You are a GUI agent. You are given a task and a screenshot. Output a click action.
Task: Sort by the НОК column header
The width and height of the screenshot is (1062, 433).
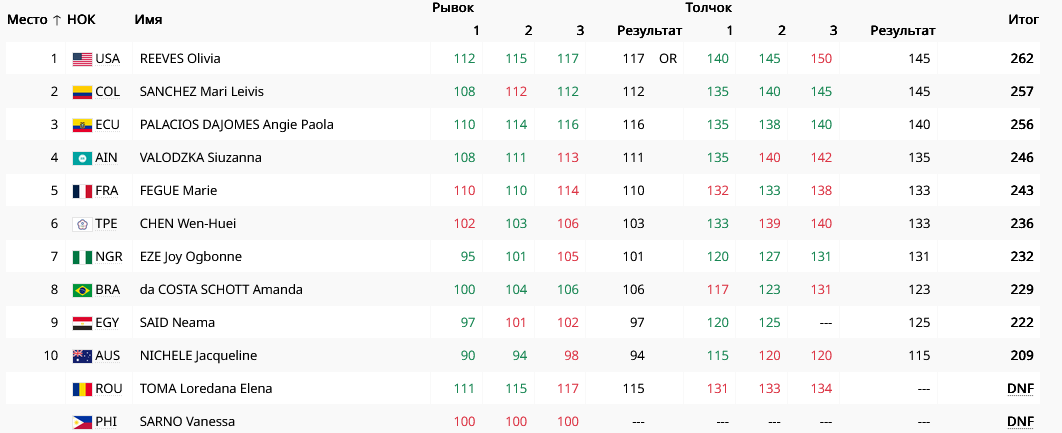81,20
